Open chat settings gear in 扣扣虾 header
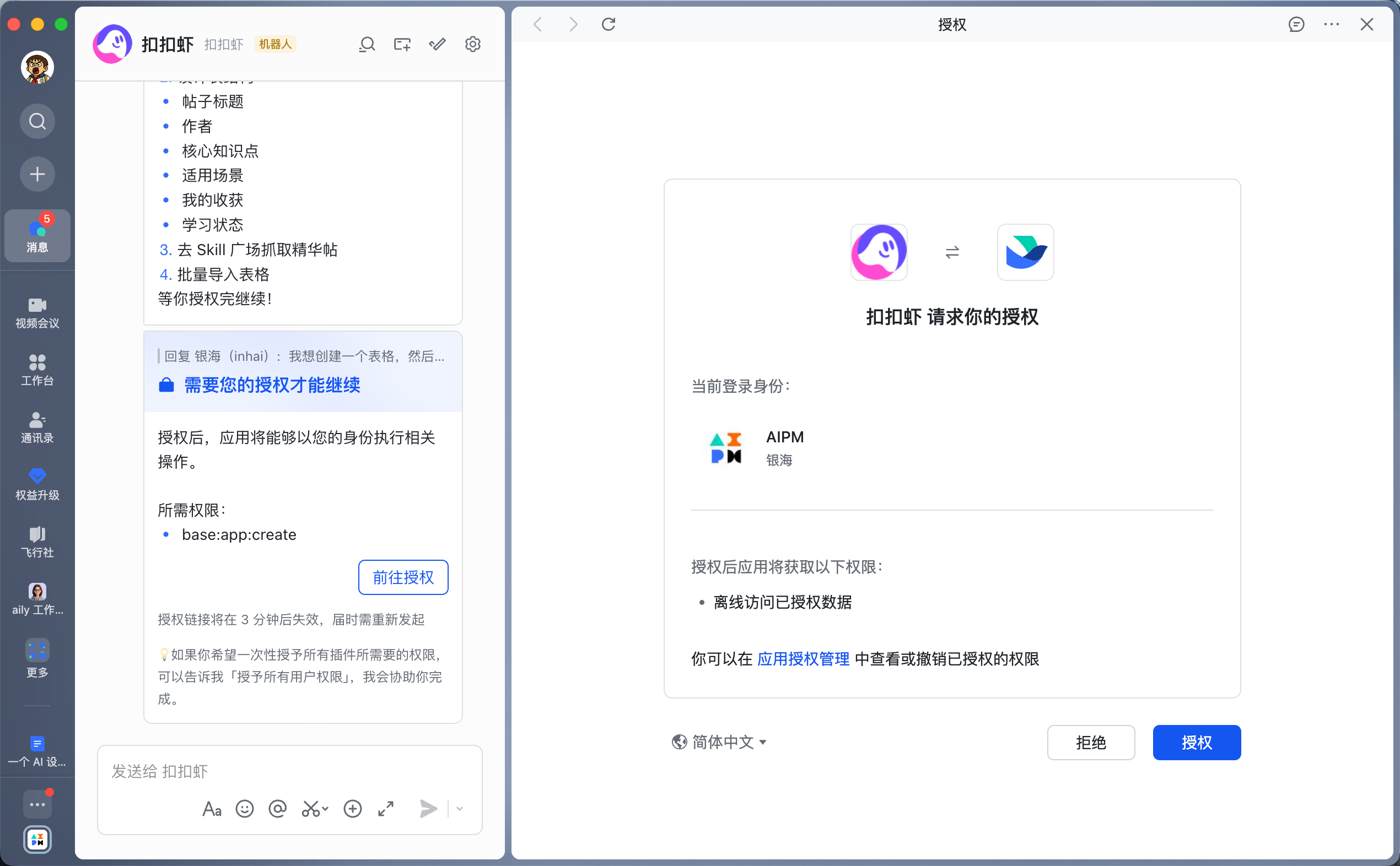 tap(472, 44)
